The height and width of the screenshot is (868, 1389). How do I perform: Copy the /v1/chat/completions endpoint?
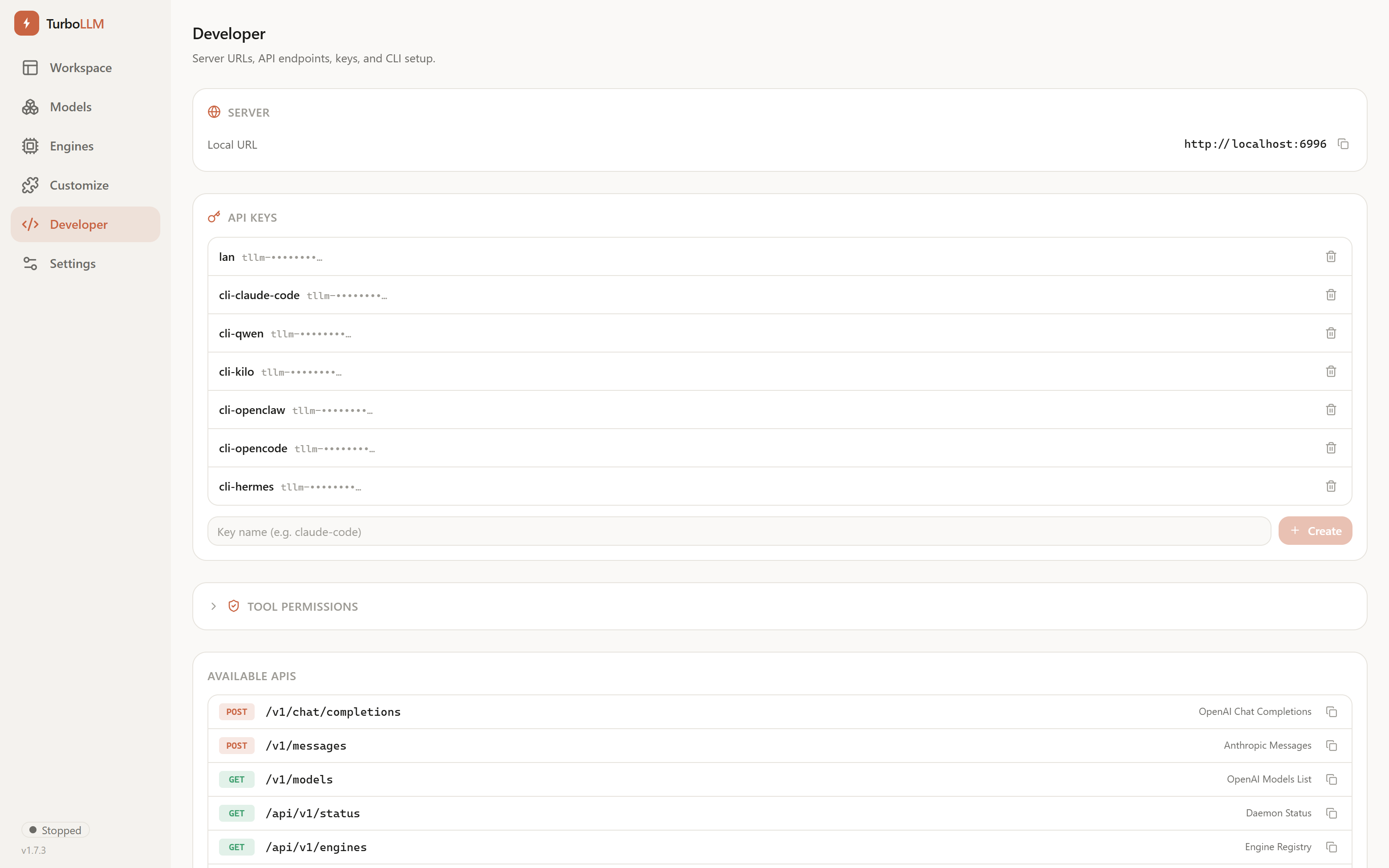click(x=1332, y=712)
